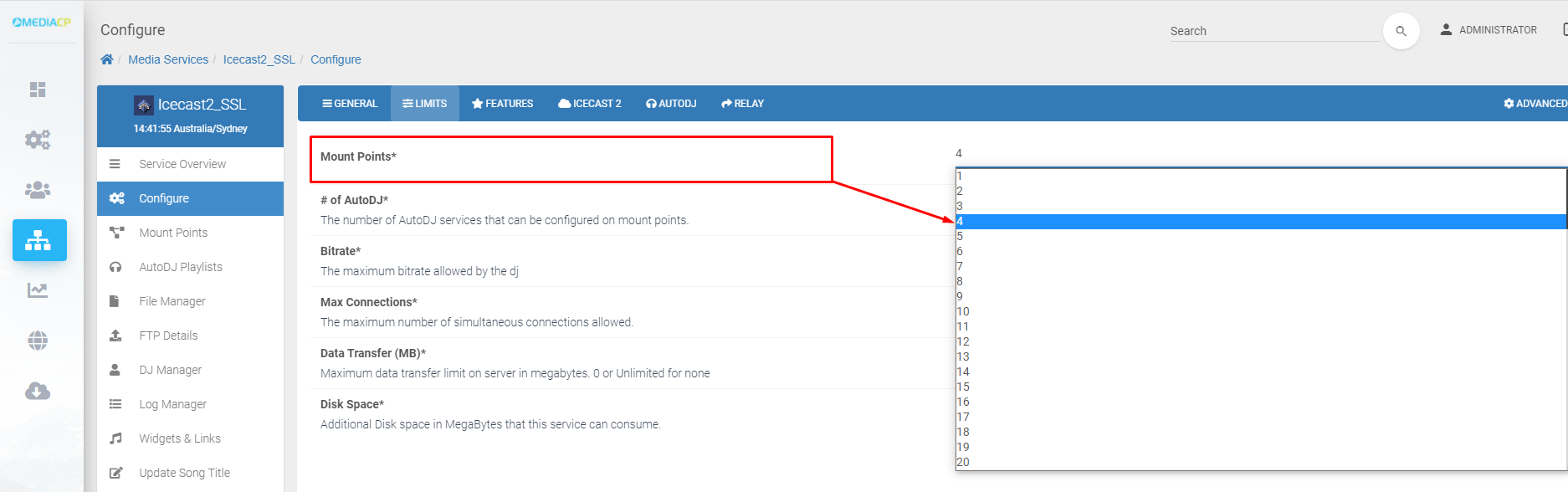Open the users group icon in left rail
This screenshot has height=492, width=1568.
point(38,190)
